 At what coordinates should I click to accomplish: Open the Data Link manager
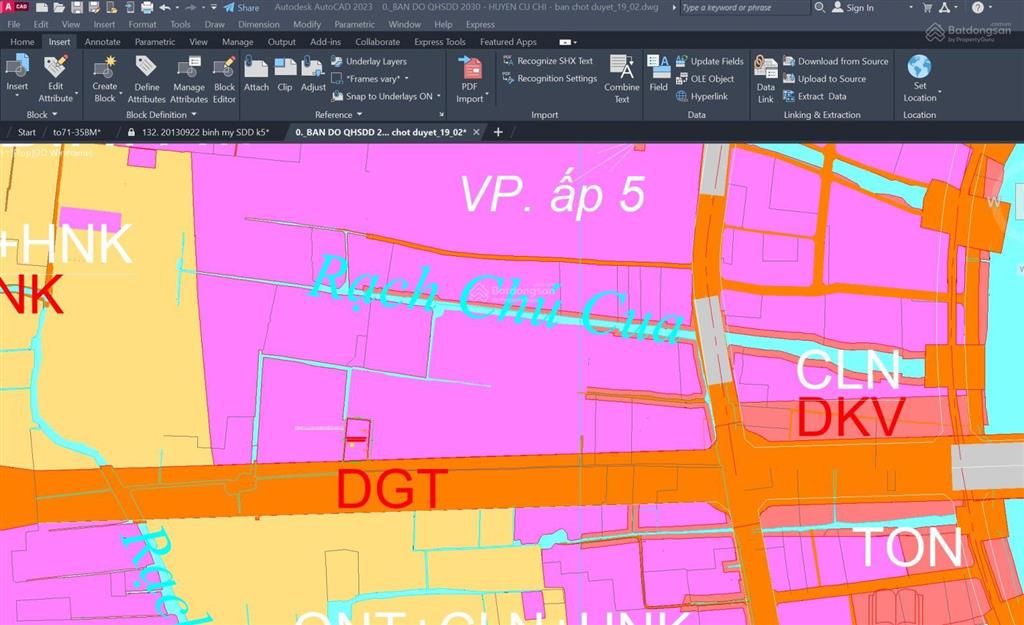[x=765, y=80]
